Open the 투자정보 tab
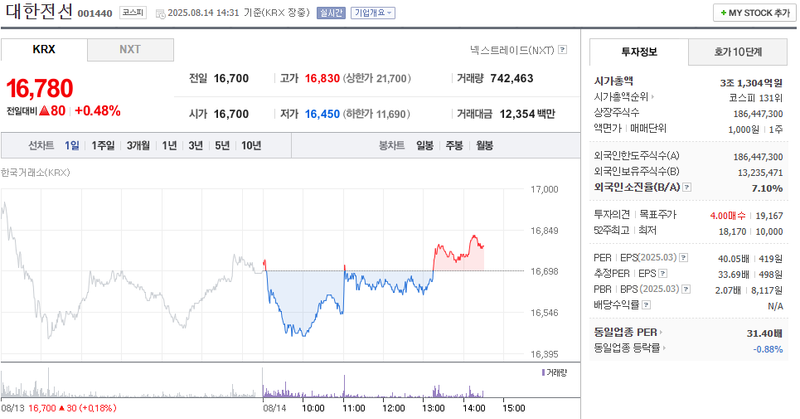Screen dimensions: 800x419 click(639, 52)
